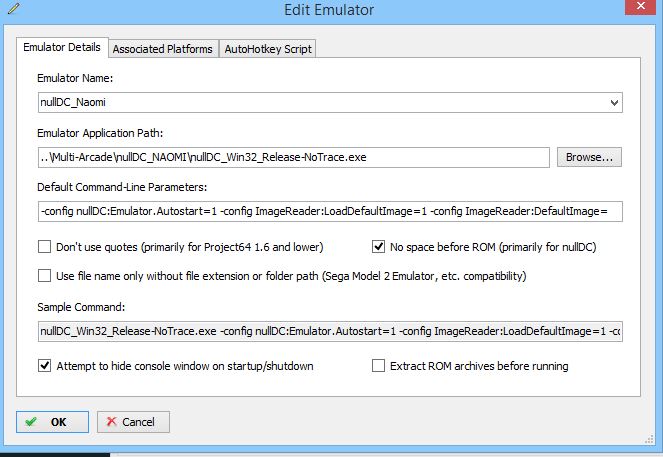Viewport: 663px width, 457px height.
Task: Click the green checkmark icon on OK
Action: pos(33,422)
